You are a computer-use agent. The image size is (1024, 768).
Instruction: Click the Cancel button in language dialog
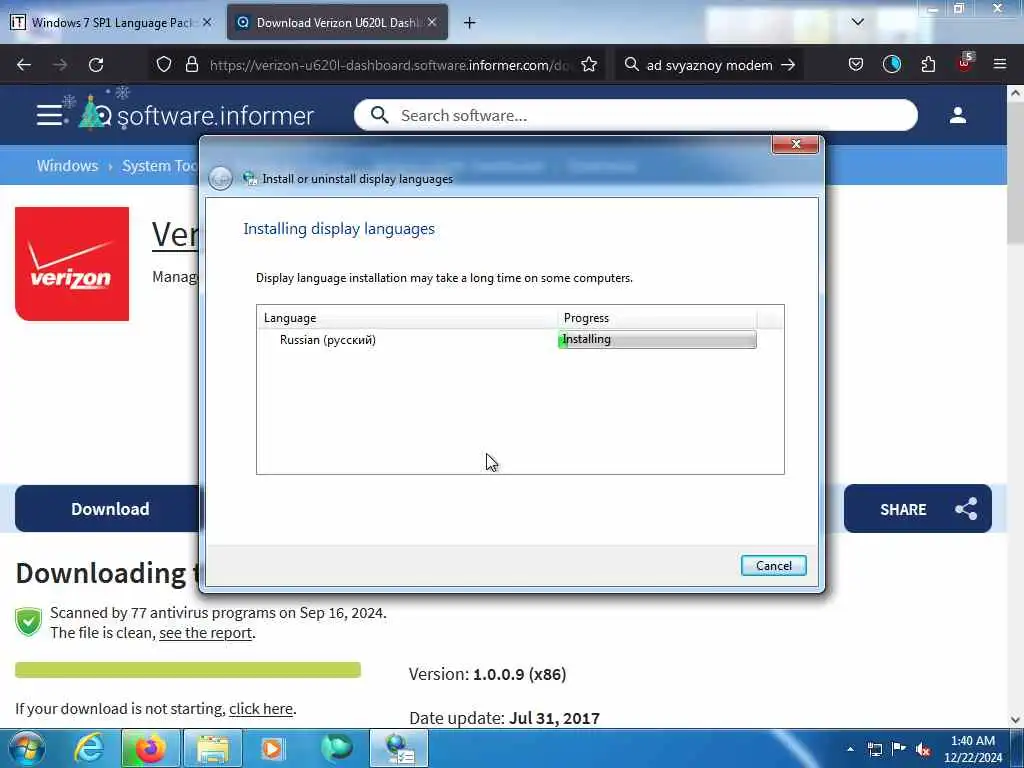click(773, 566)
